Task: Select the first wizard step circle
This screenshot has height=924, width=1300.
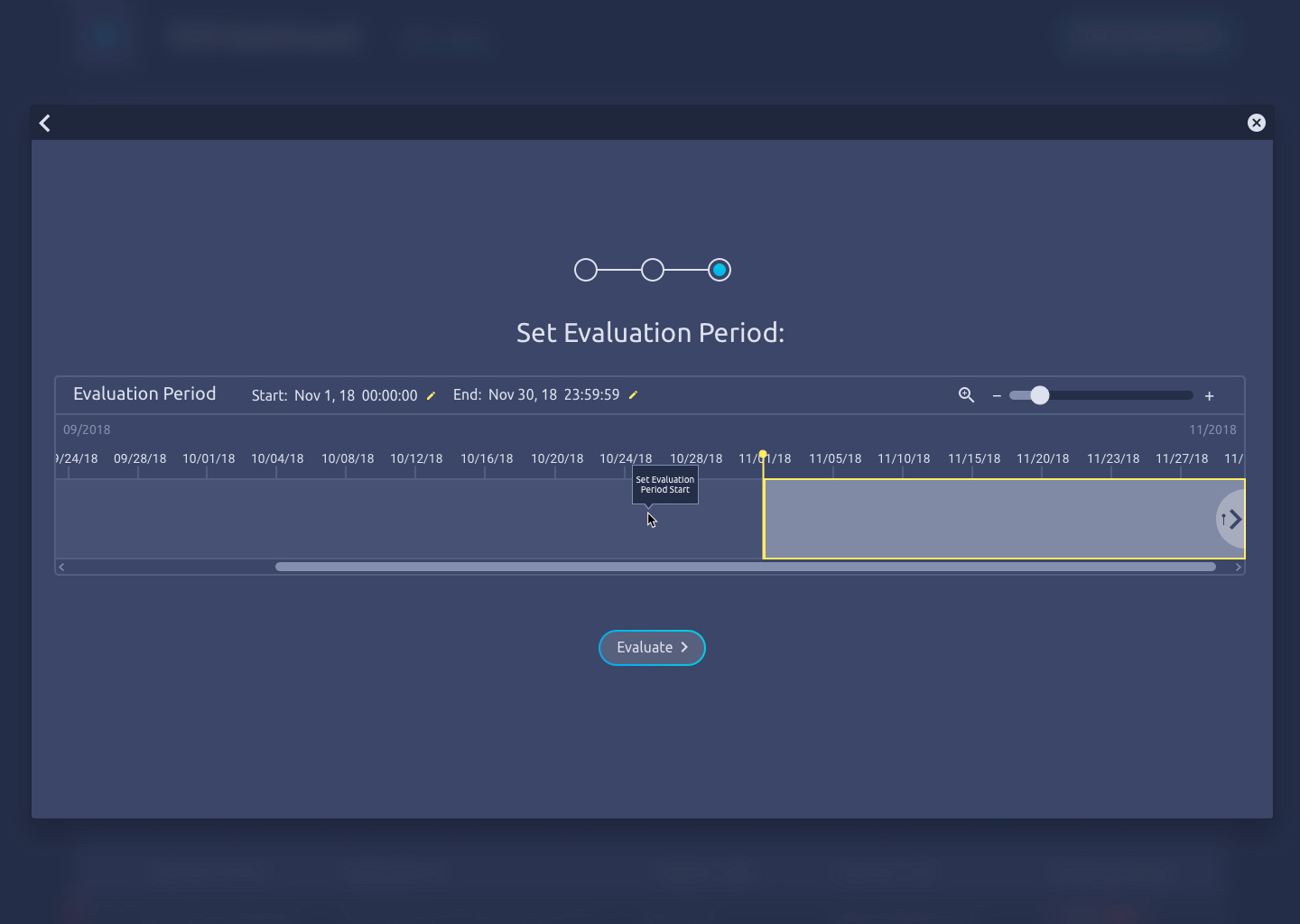Action: click(586, 270)
